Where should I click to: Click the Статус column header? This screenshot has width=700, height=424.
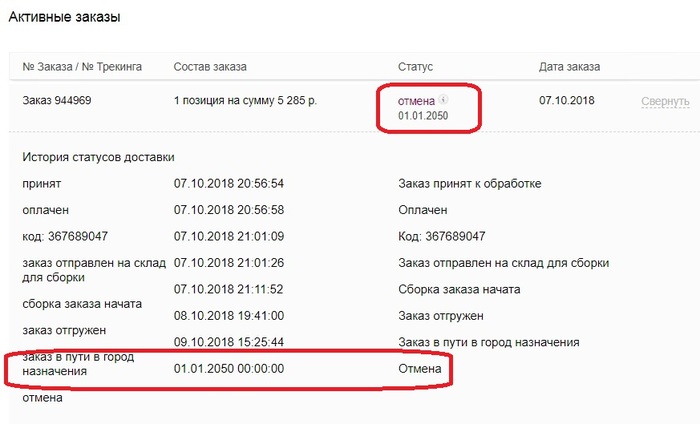pyautogui.click(x=415, y=67)
